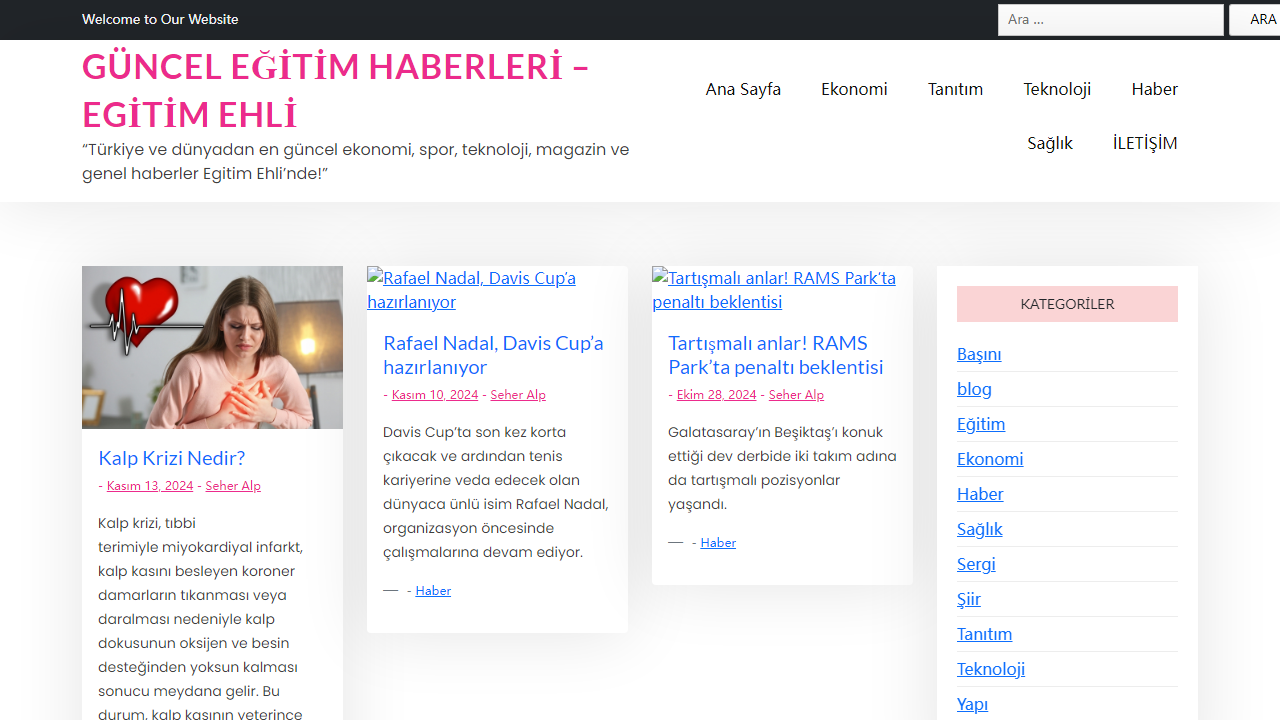This screenshot has height=720, width=1280.
Task: Click the Seher Alp author link
Action: pyautogui.click(x=233, y=485)
